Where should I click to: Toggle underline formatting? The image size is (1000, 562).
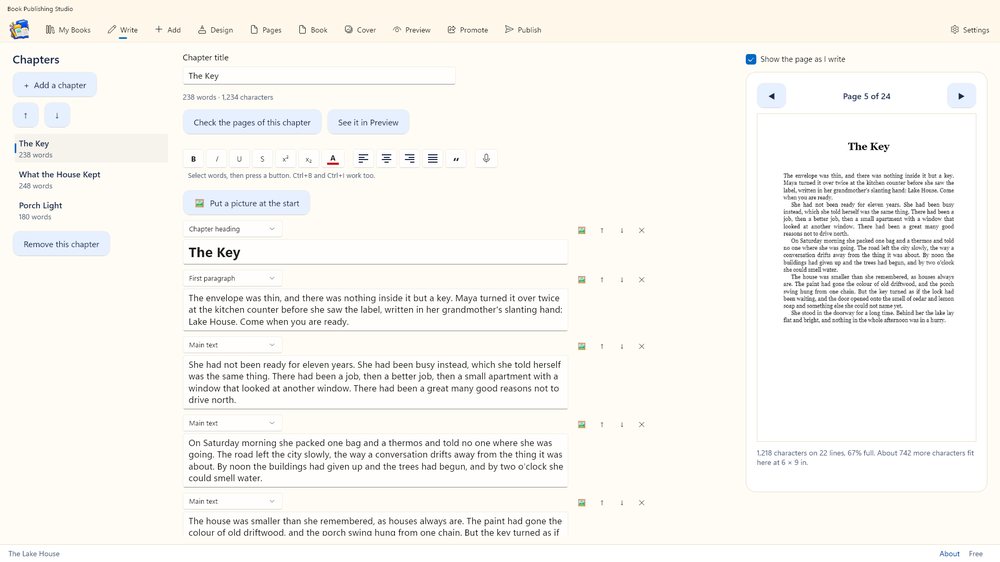(239, 159)
